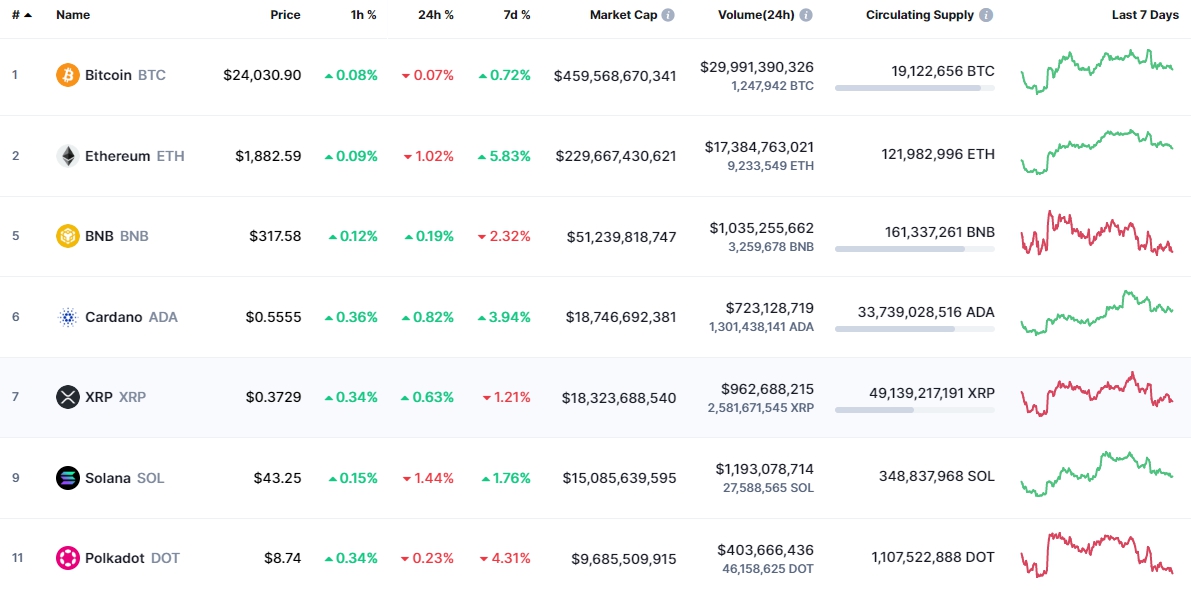
Task: Sort by Circulating Supply header
Action: pyautogui.click(x=920, y=15)
